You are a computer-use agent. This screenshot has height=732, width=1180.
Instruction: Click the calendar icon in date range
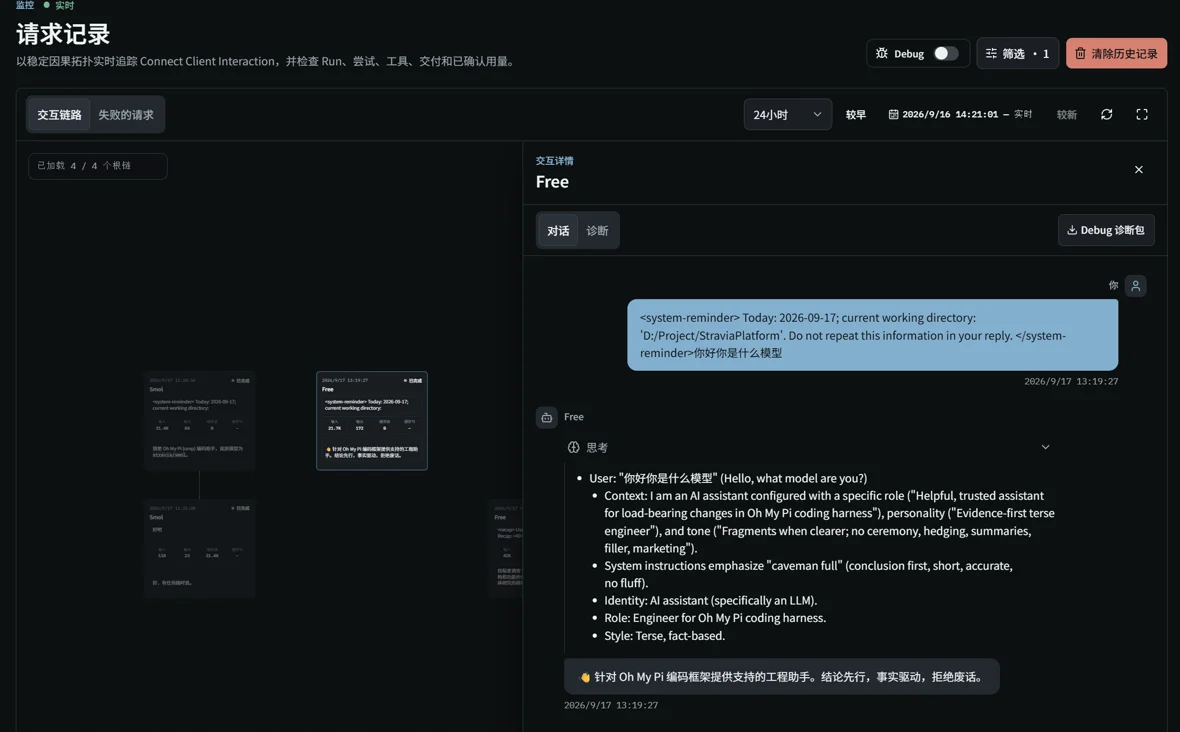tap(893, 114)
